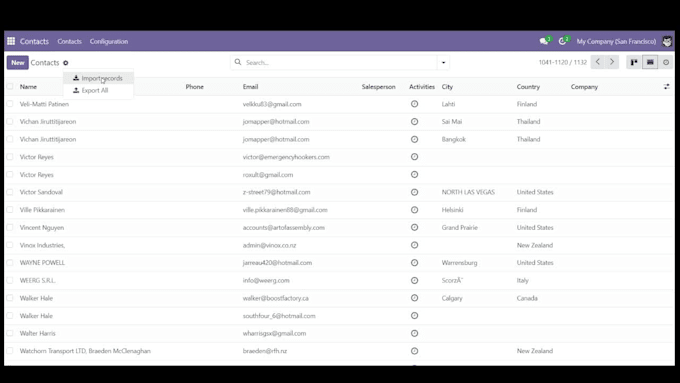Click email southfour_6@hotmail.com
Screen dimensions: 680x383
pyautogui.click(x=279, y=316)
